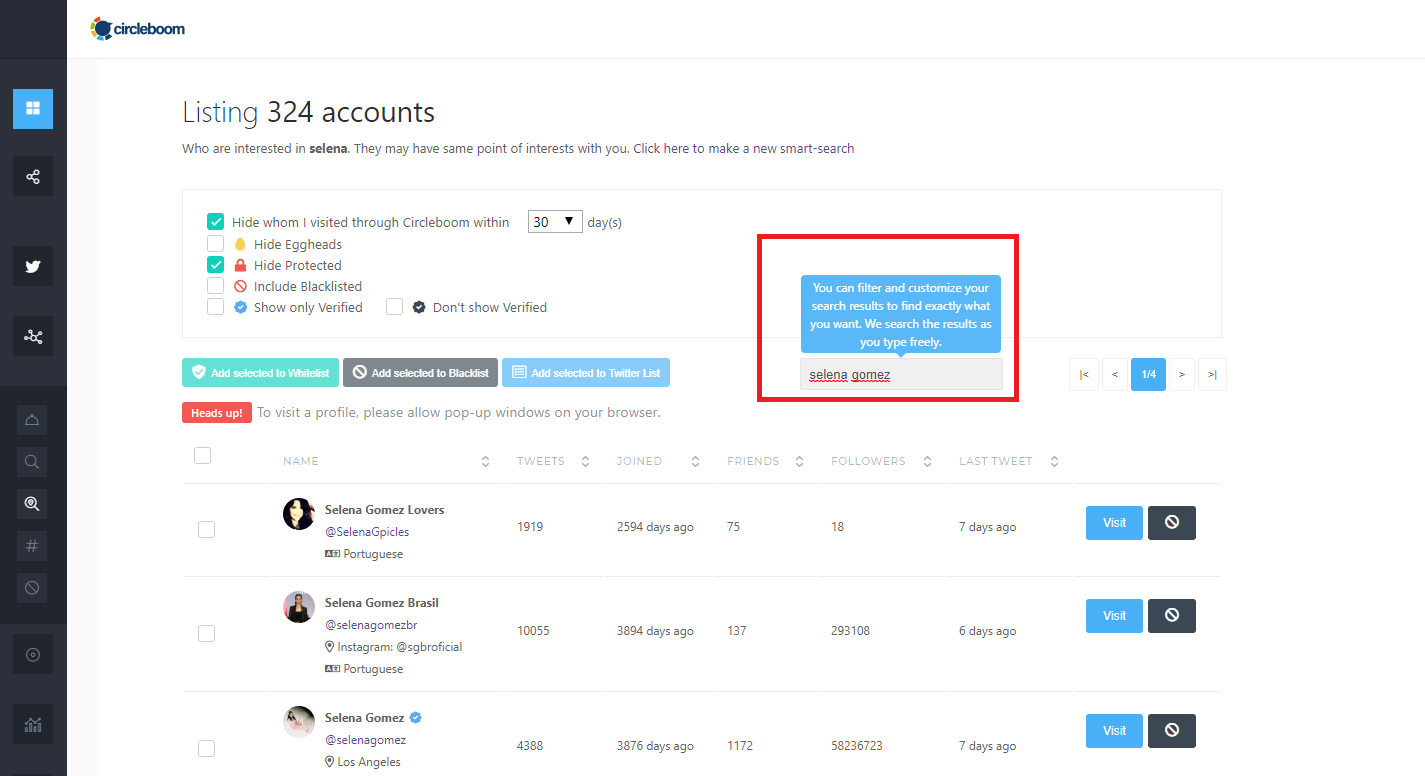The width and height of the screenshot is (1425, 776).
Task: Sort by Joined column arrows
Action: tap(696, 461)
